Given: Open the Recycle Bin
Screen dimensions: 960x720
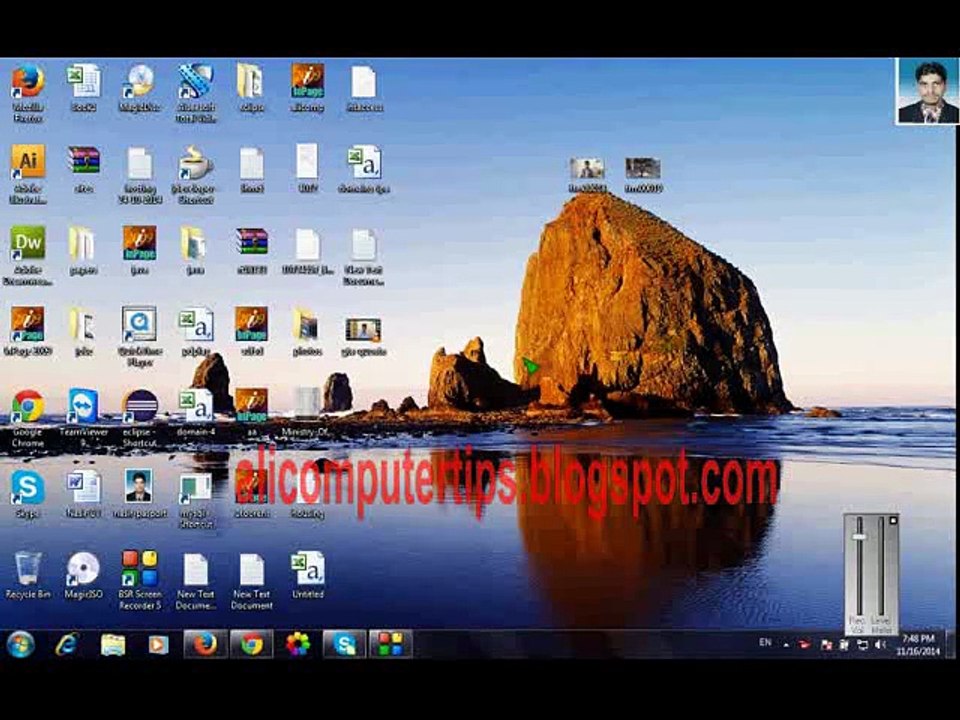Looking at the screenshot, I should tap(28, 576).
